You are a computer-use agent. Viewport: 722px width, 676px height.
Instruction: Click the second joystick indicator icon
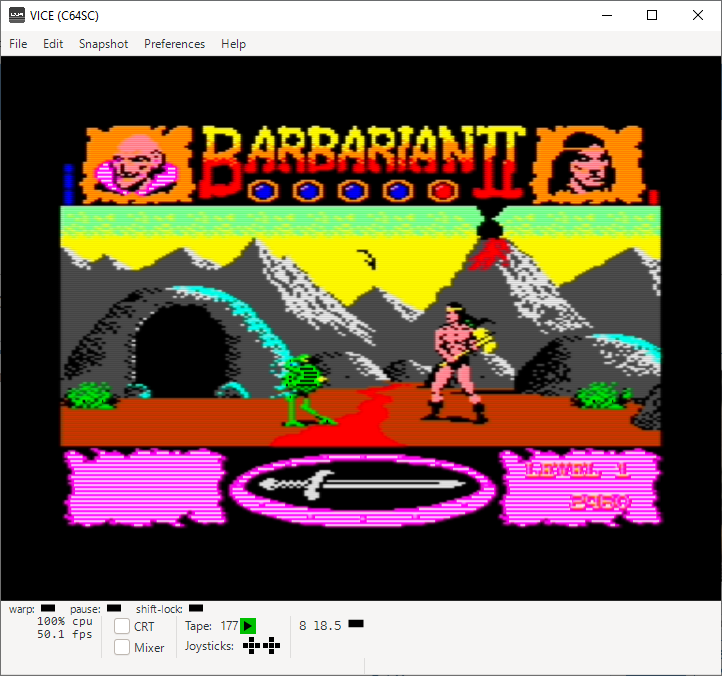pyautogui.click(x=272, y=646)
